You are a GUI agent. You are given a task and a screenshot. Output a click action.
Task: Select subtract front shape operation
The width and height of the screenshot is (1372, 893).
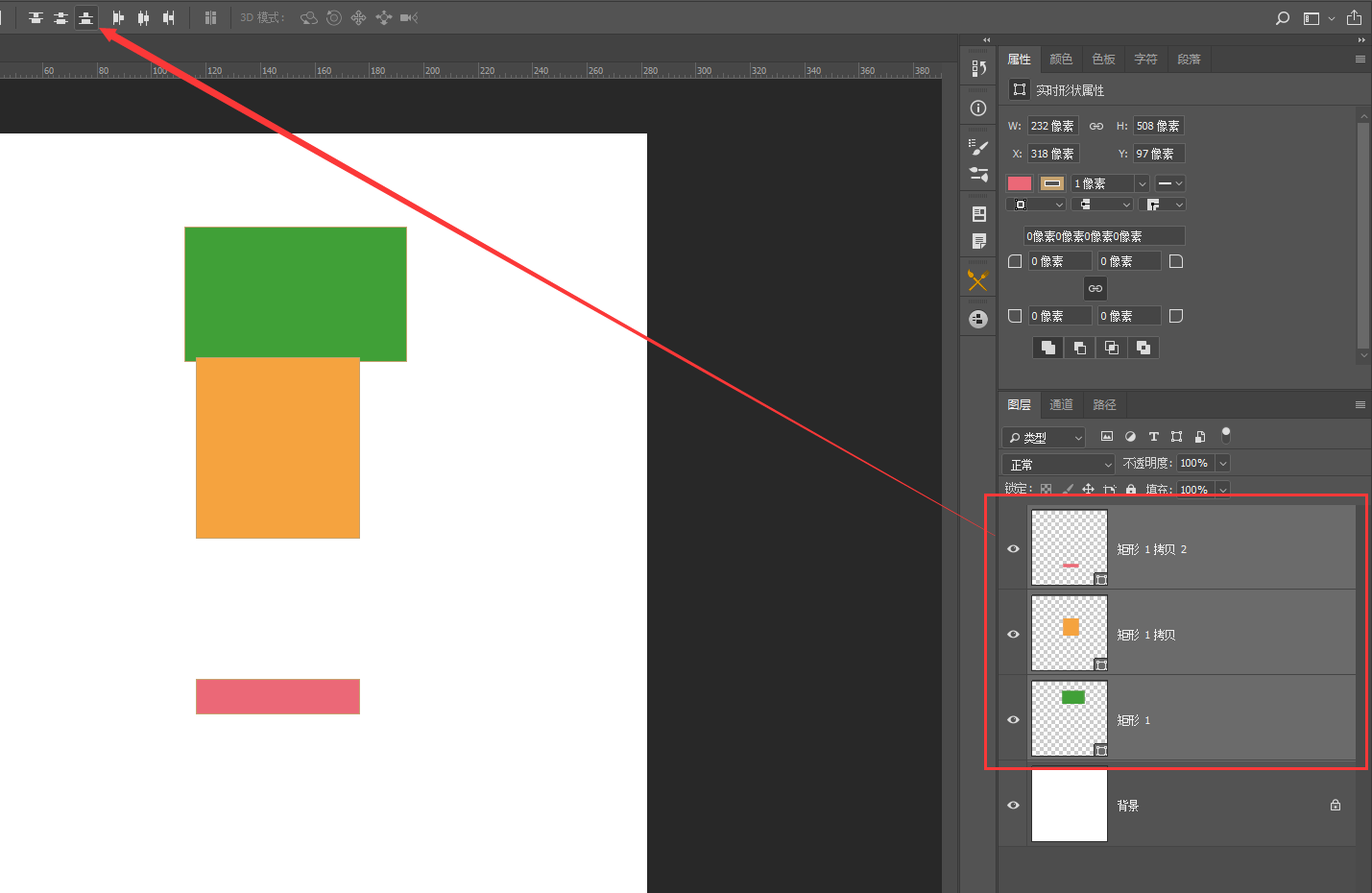click(x=1080, y=348)
